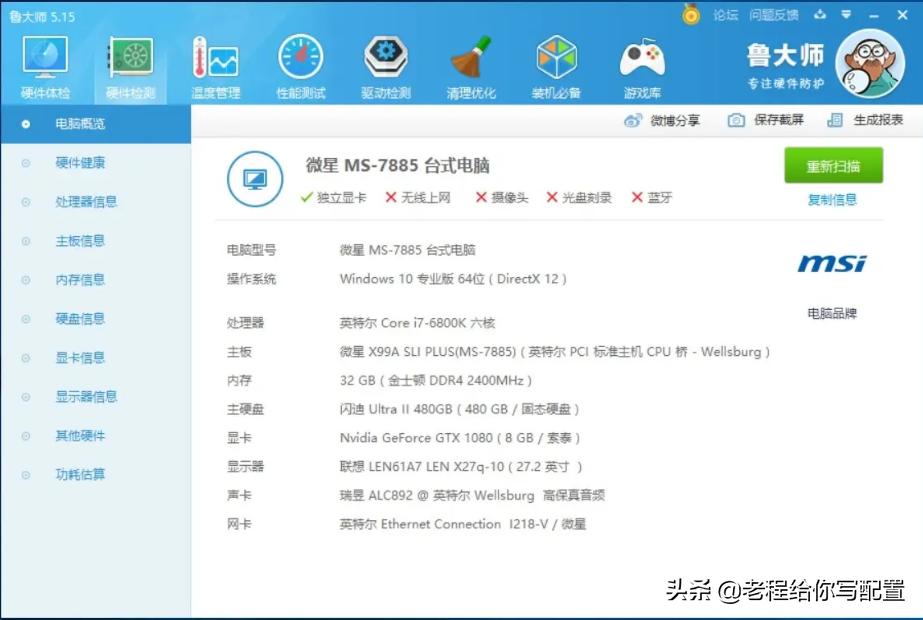Click the 鲁大师 mascot avatar icon
Screen dimensions: 923x620
[x=869, y=62]
